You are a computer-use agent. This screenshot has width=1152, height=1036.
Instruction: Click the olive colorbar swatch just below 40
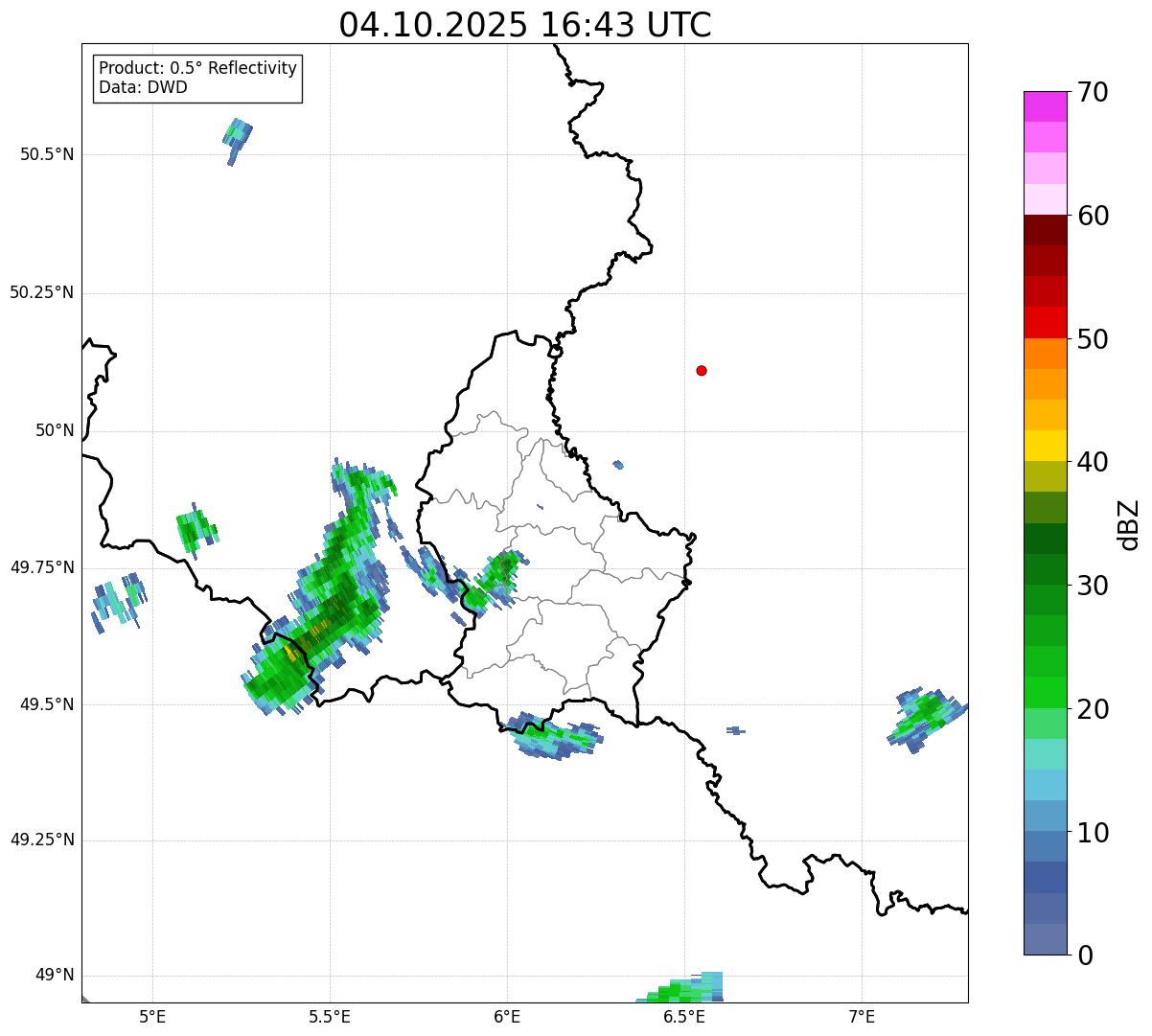pyautogui.click(x=1045, y=476)
